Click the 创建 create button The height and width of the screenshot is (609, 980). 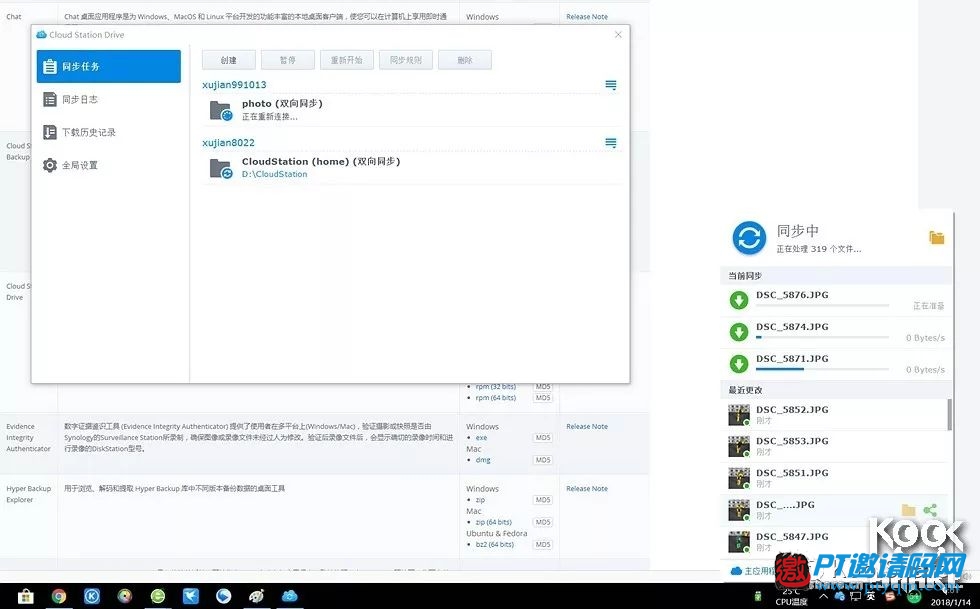pyautogui.click(x=229, y=60)
